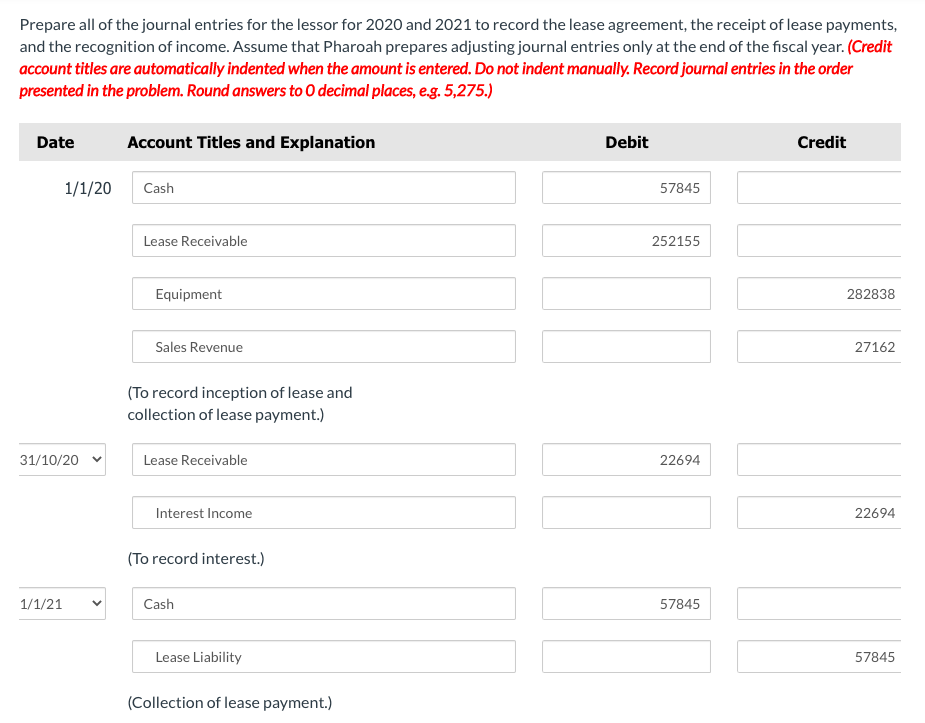
Task: Click the Sales Revenue account title field
Action: [323, 346]
